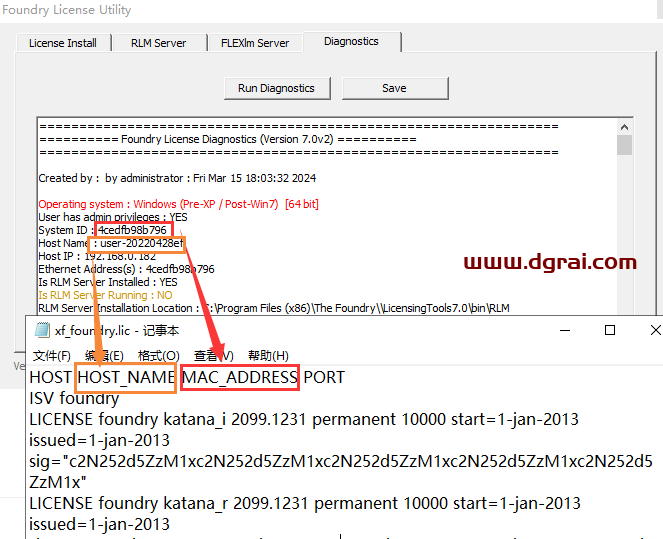Close the xf_foundry.lic Notepad window
The height and width of the screenshot is (539, 663).
[x=655, y=330]
